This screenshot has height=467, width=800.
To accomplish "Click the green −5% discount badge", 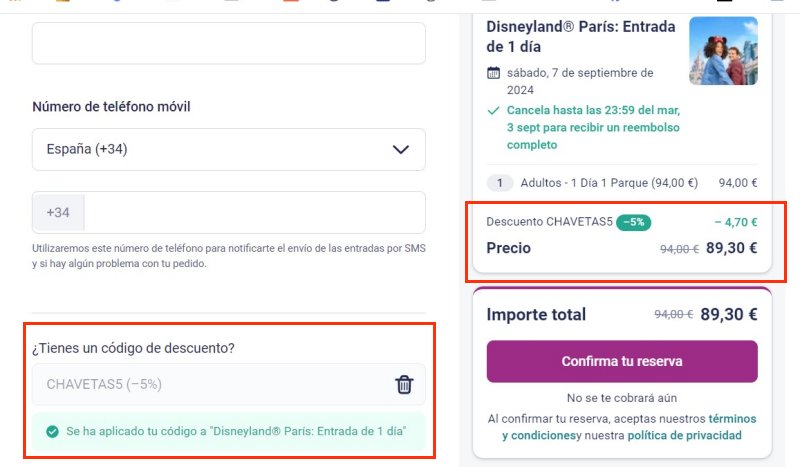I will 634,222.
